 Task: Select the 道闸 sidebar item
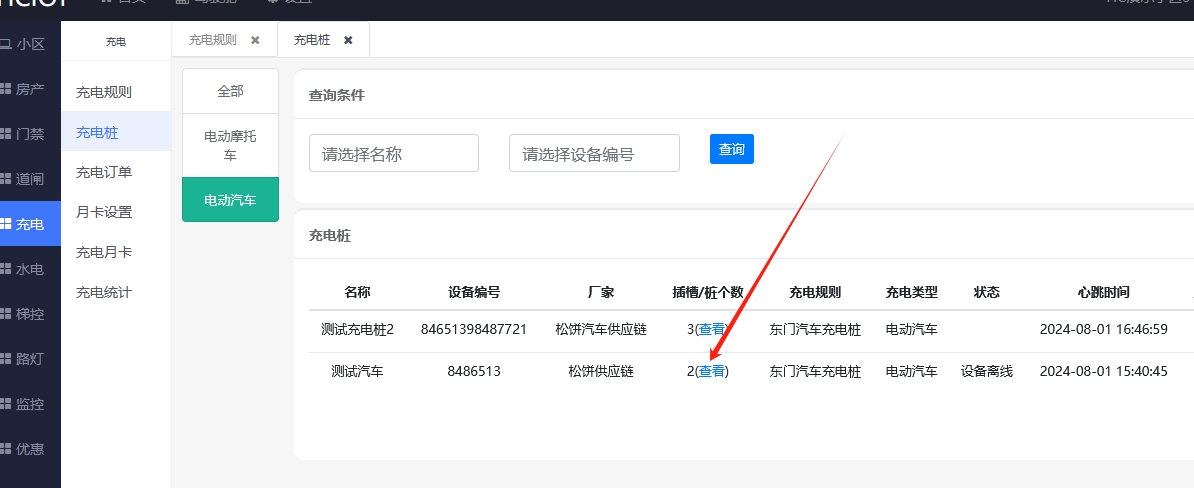[30, 179]
